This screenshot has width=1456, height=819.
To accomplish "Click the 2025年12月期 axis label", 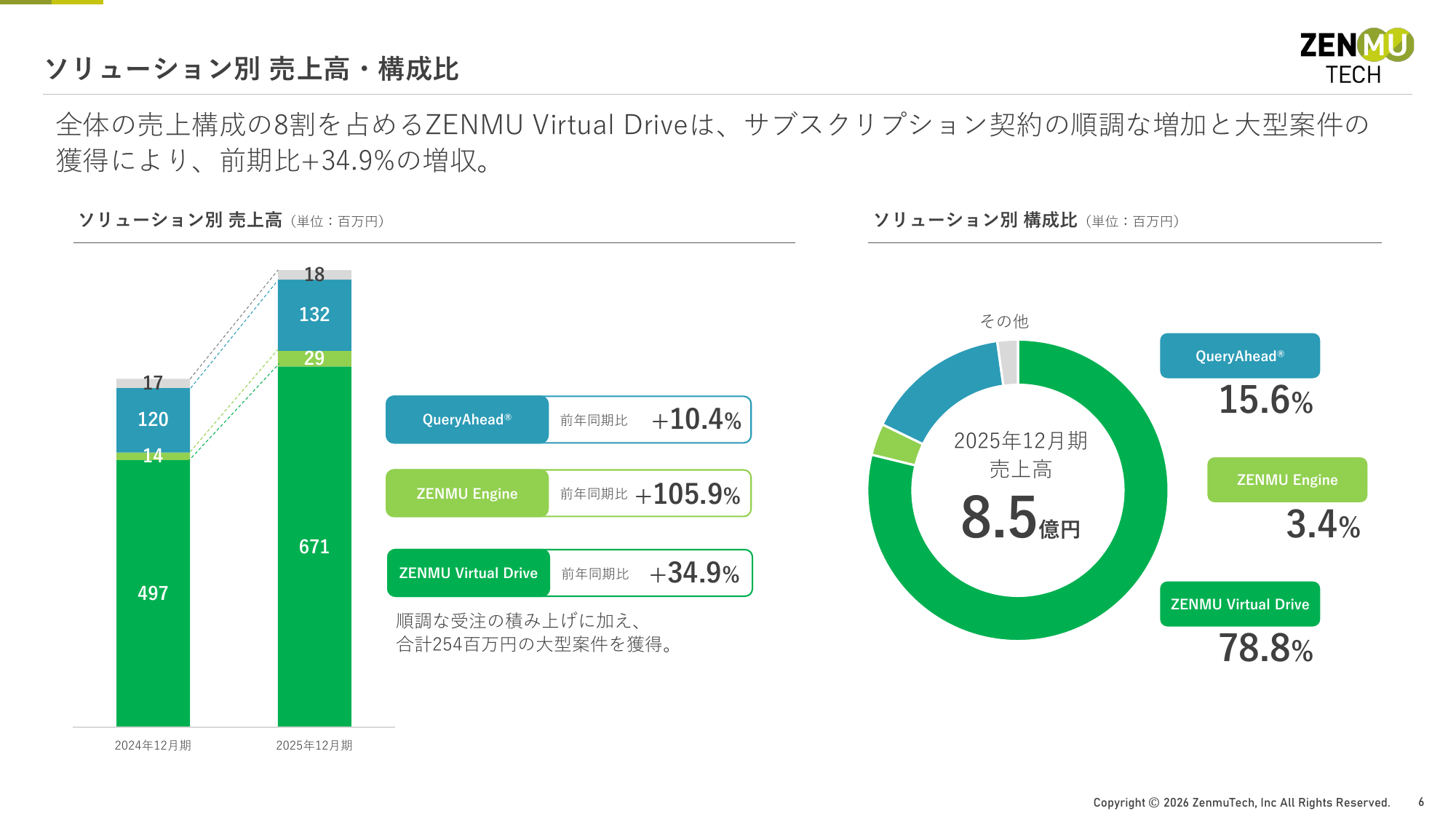I will pyautogui.click(x=314, y=745).
